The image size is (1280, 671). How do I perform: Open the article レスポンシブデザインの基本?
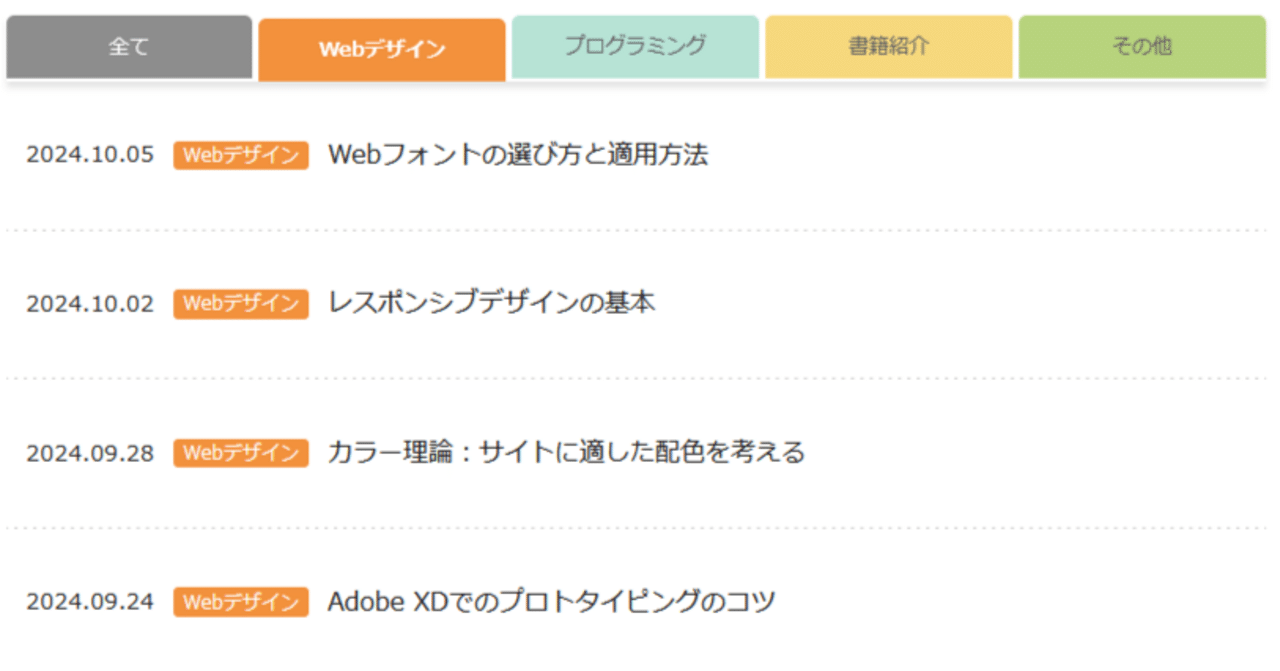[x=492, y=303]
